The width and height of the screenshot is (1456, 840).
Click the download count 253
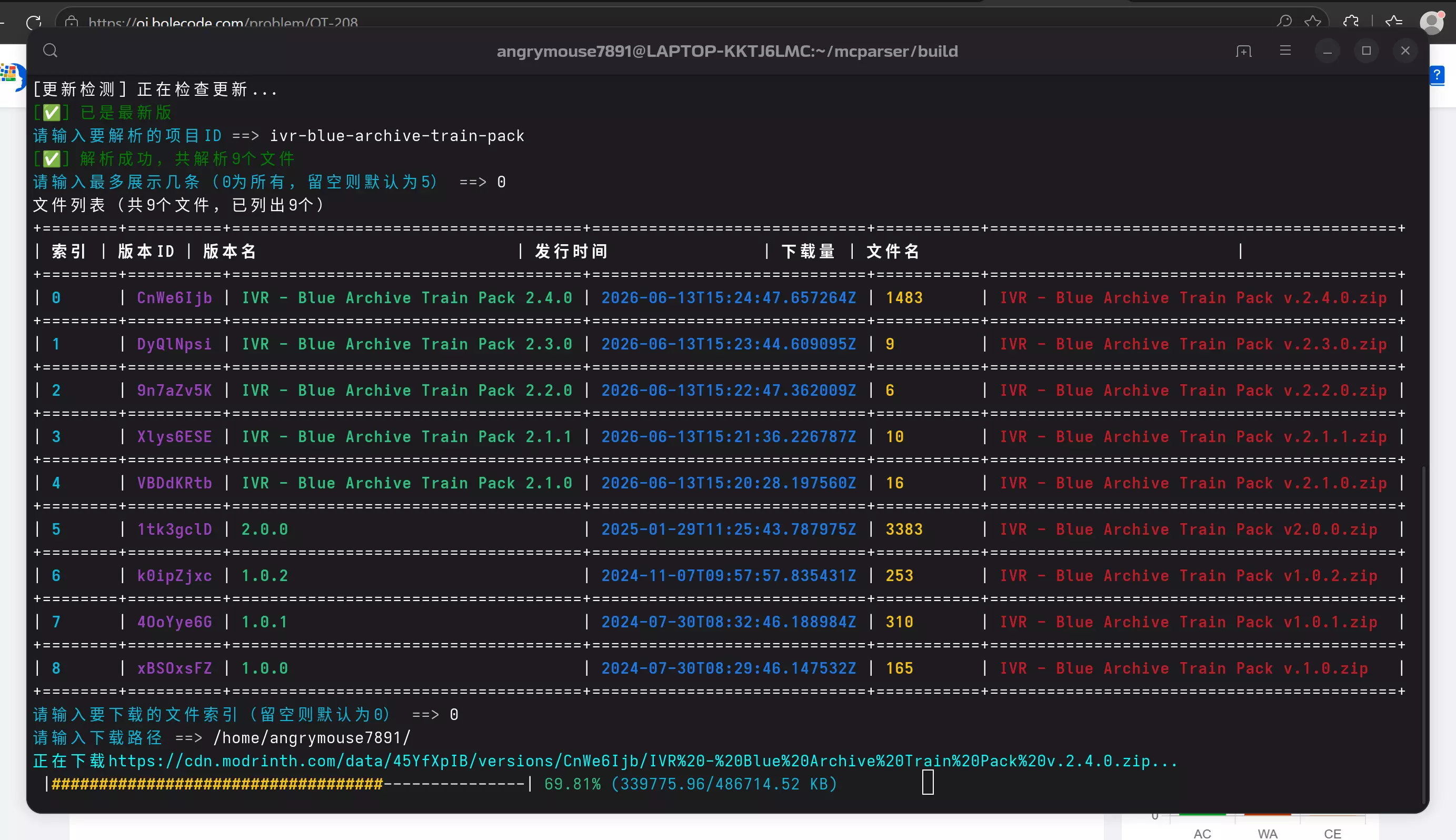pos(899,576)
